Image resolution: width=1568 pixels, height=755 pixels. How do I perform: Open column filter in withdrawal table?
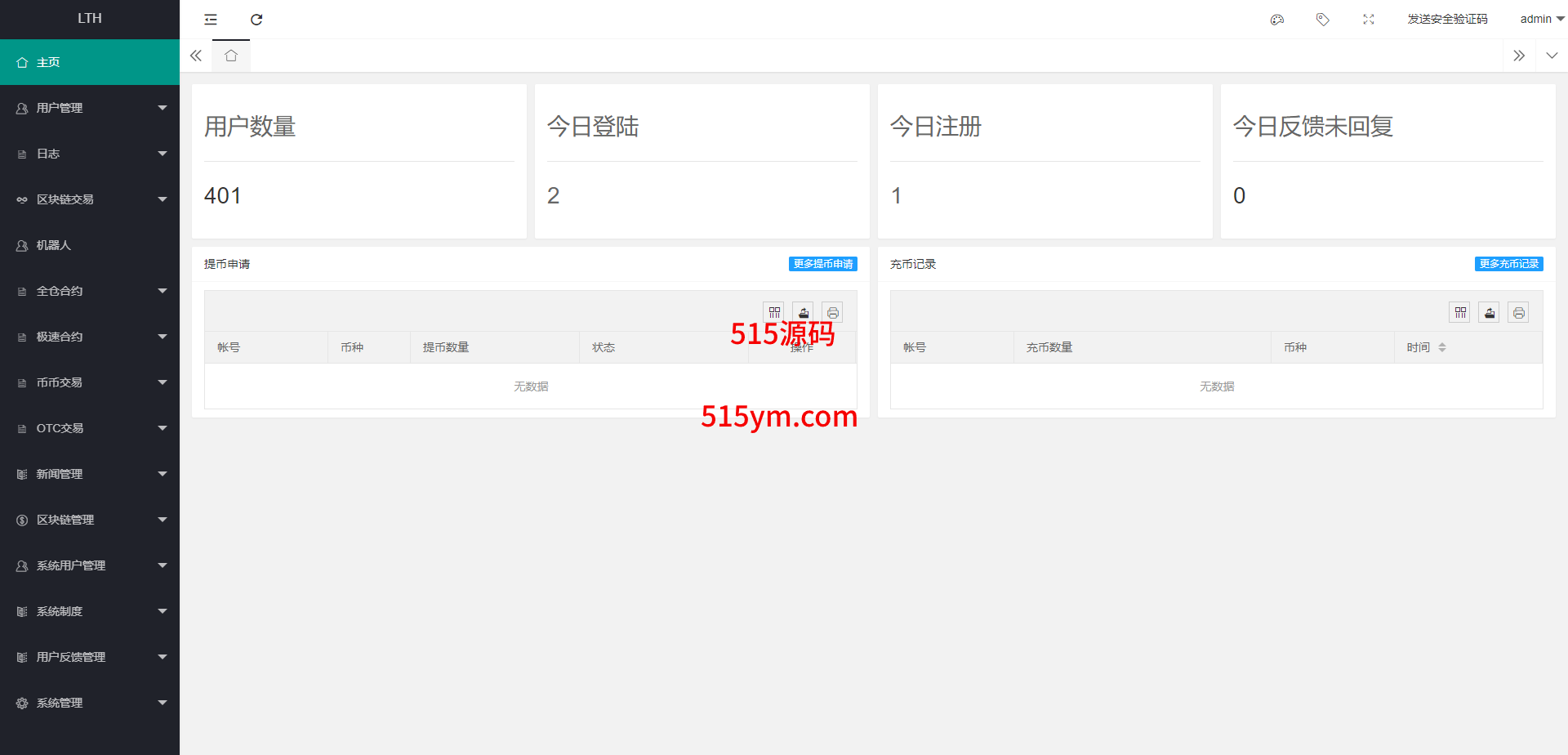[774, 312]
